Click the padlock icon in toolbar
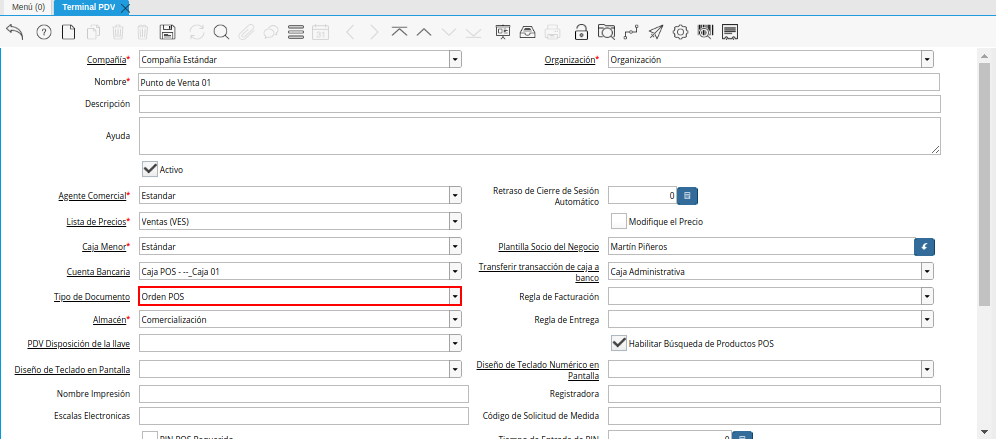This screenshot has width=996, height=439. tap(581, 32)
